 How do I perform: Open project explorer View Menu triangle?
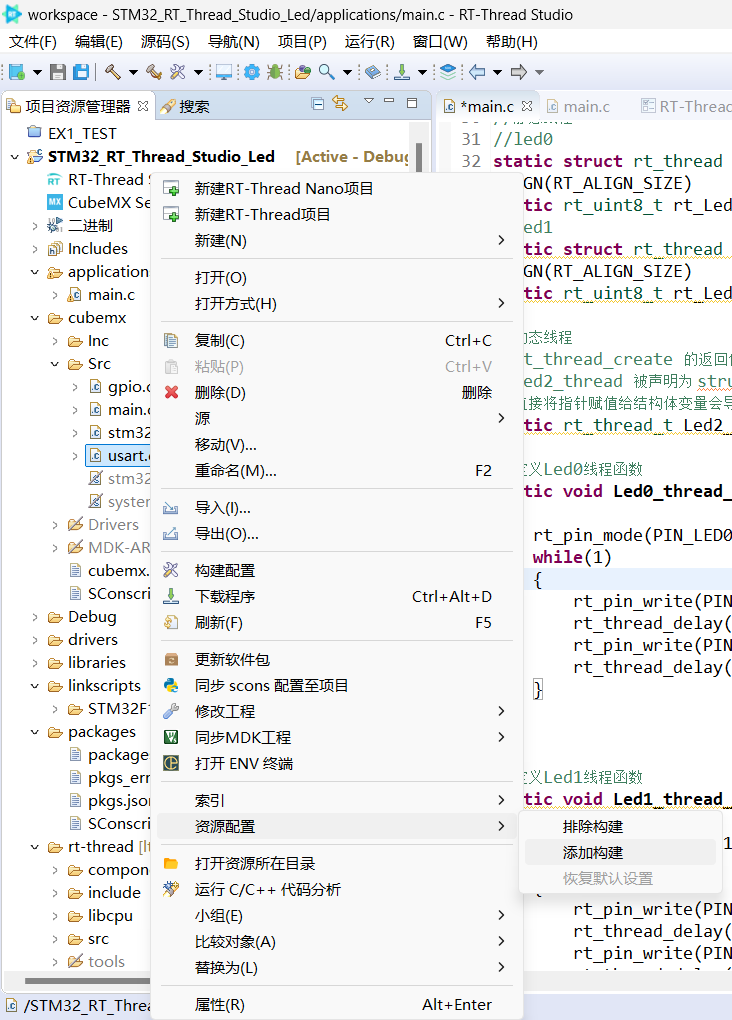[x=369, y=101]
